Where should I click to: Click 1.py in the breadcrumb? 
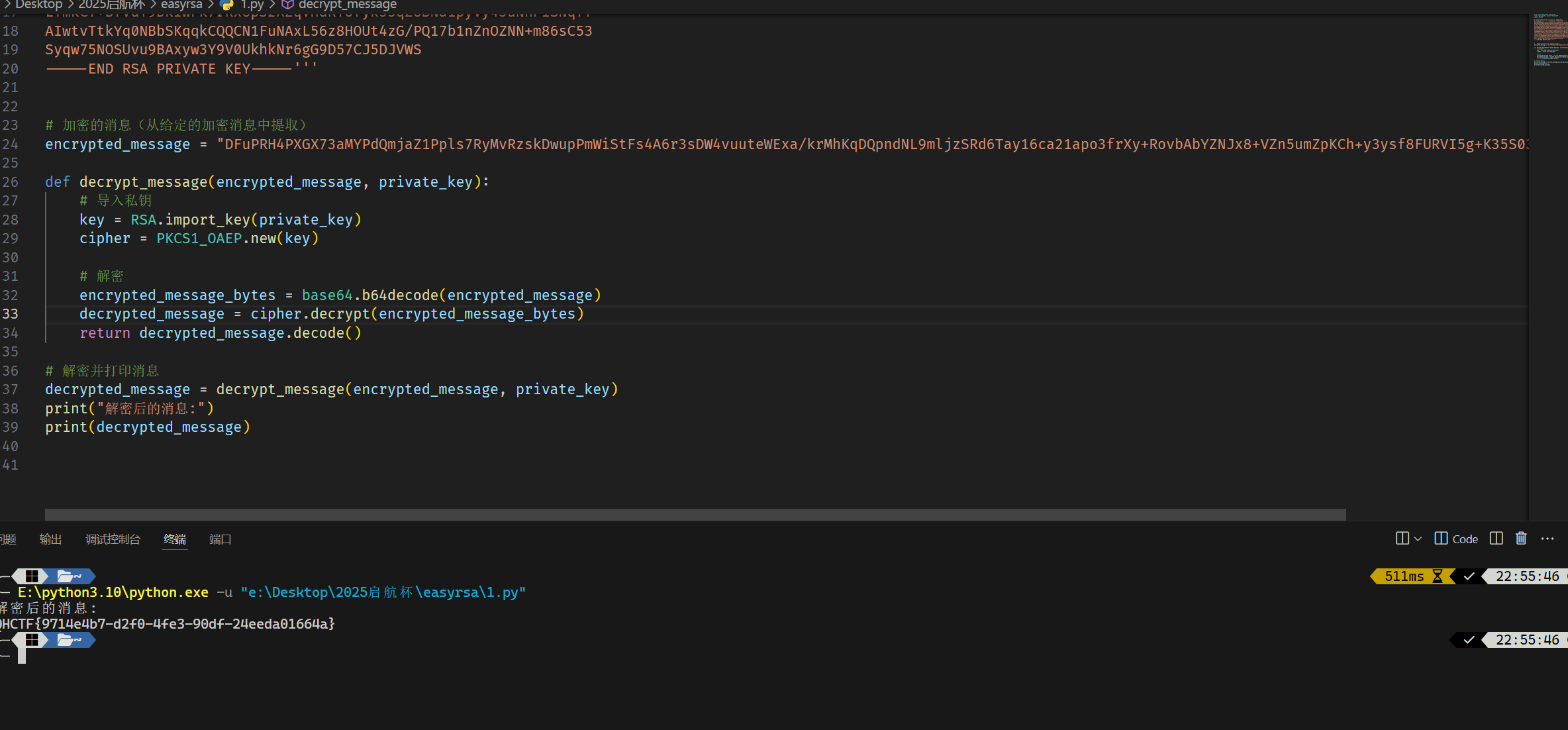pyautogui.click(x=252, y=5)
